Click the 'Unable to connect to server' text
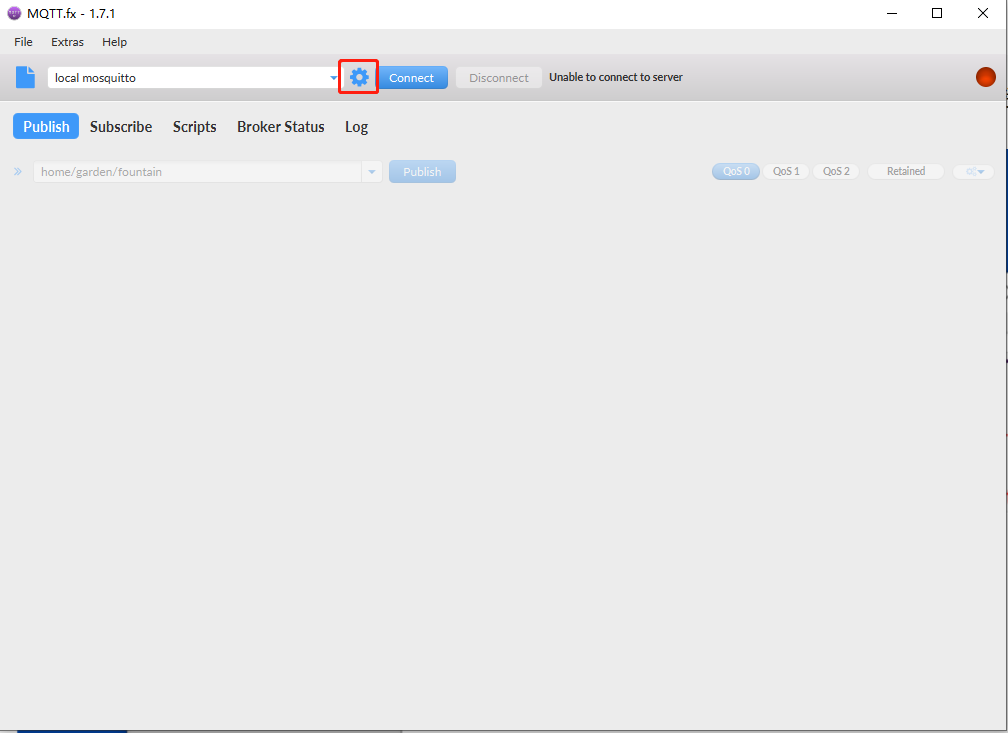The height and width of the screenshot is (733, 1008). click(616, 77)
